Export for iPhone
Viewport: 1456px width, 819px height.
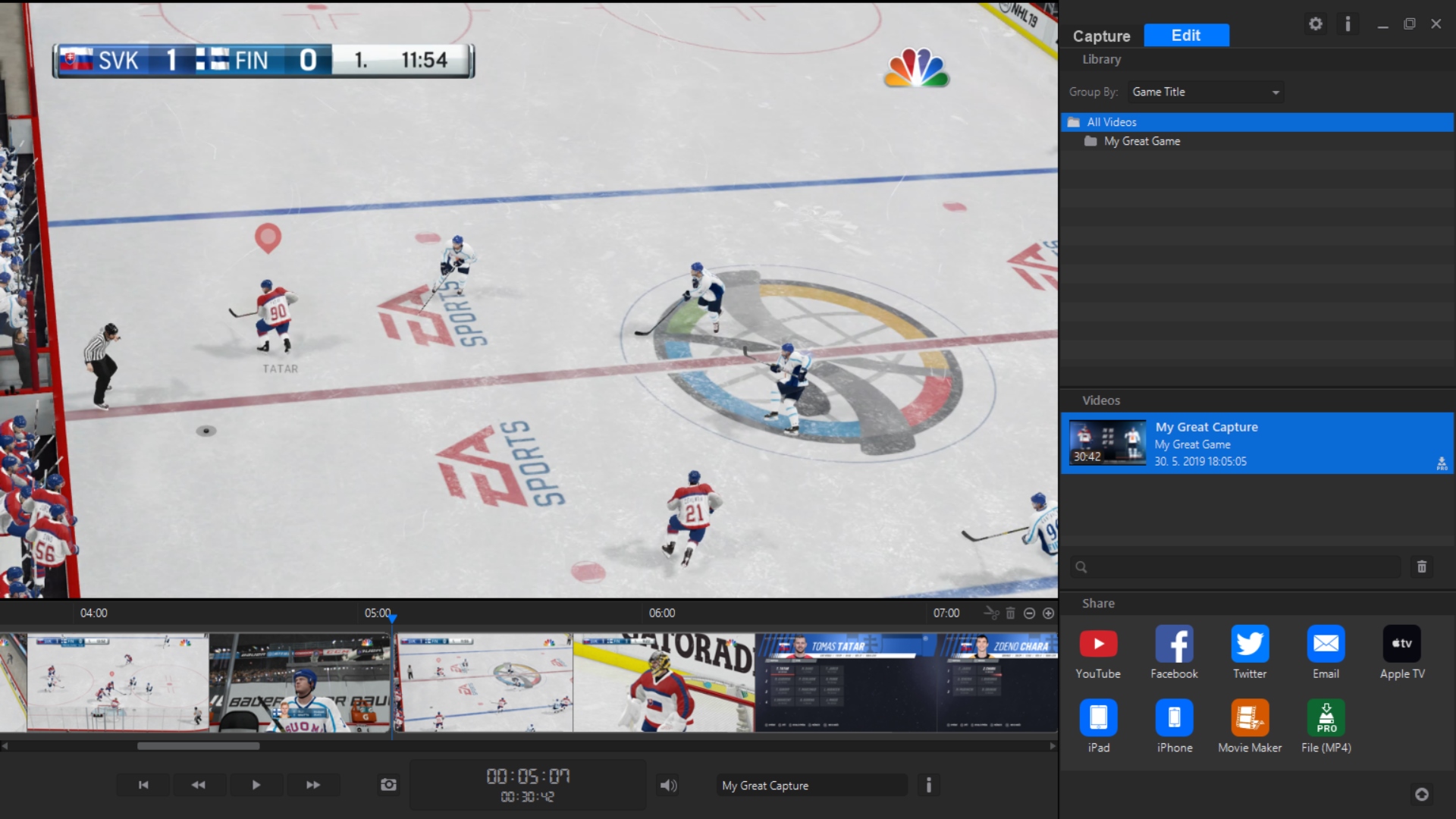[x=1175, y=726]
